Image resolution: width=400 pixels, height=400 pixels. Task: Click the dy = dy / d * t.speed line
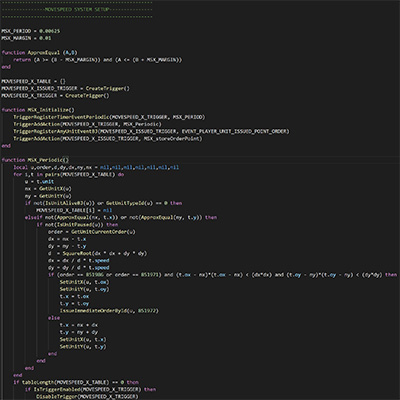tap(79, 268)
